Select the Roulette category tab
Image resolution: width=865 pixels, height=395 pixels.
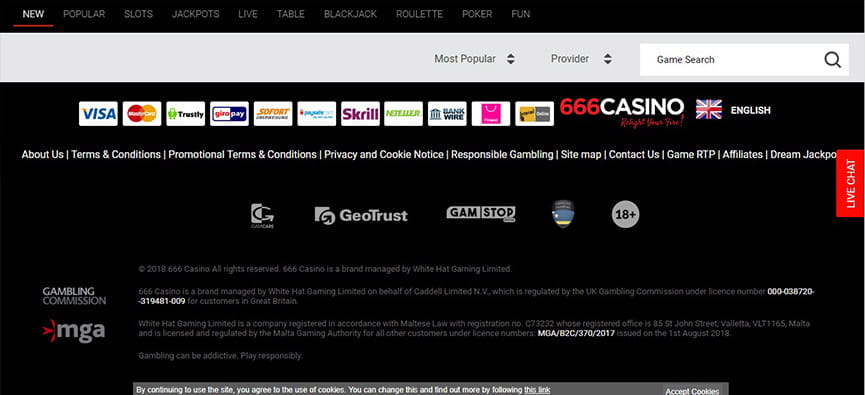point(419,14)
